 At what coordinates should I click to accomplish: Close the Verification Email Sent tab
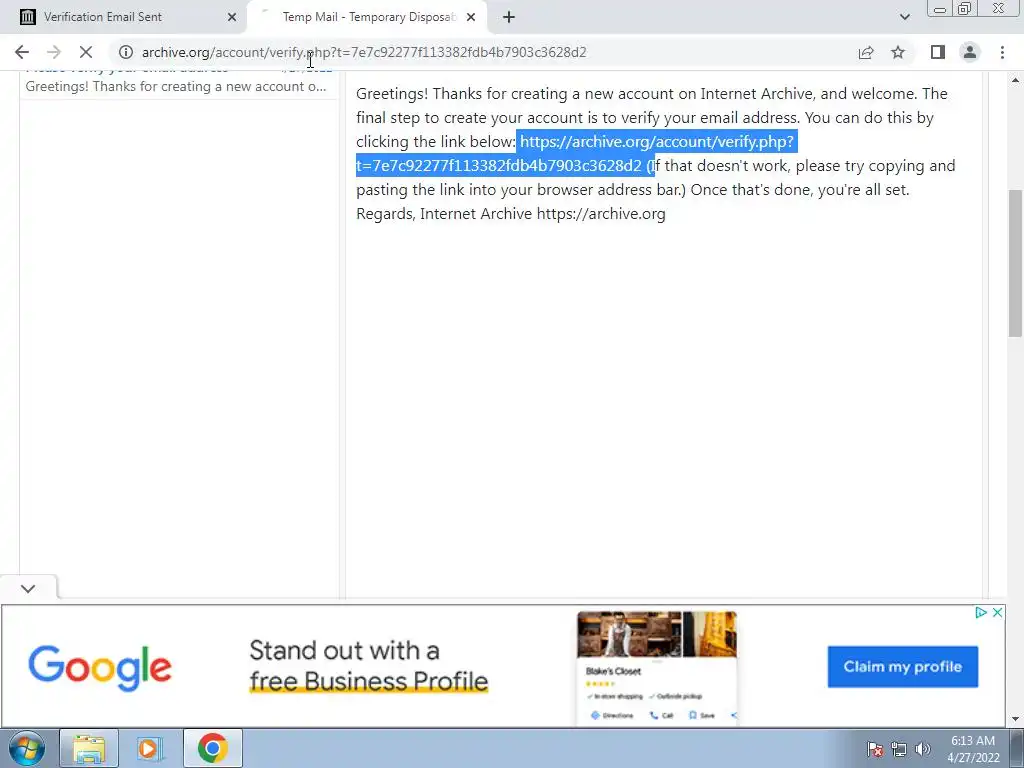click(232, 17)
